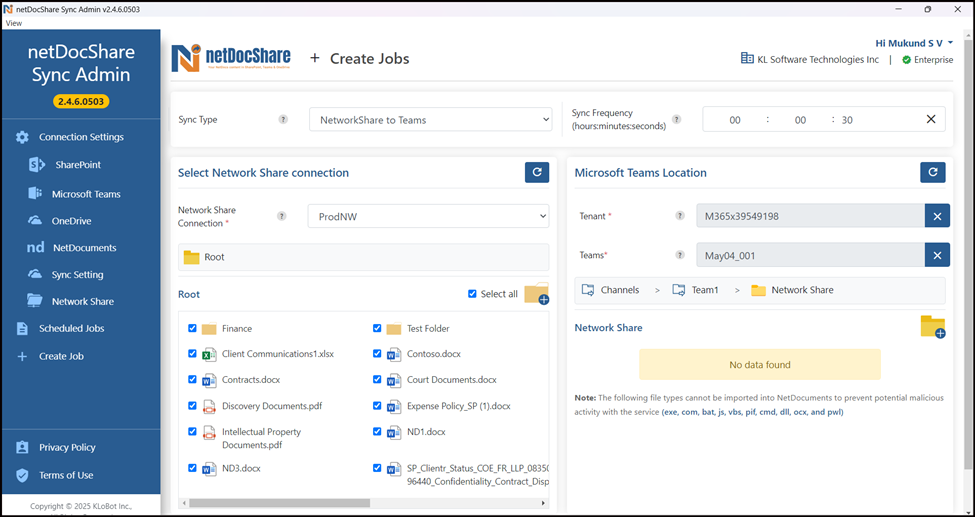Clear the Tenant field with X button

click(x=937, y=216)
